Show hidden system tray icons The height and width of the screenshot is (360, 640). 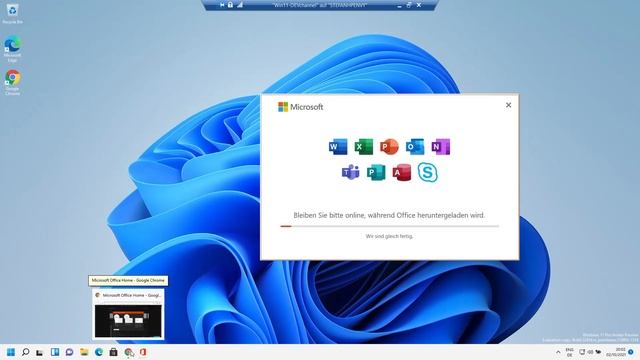(558, 352)
